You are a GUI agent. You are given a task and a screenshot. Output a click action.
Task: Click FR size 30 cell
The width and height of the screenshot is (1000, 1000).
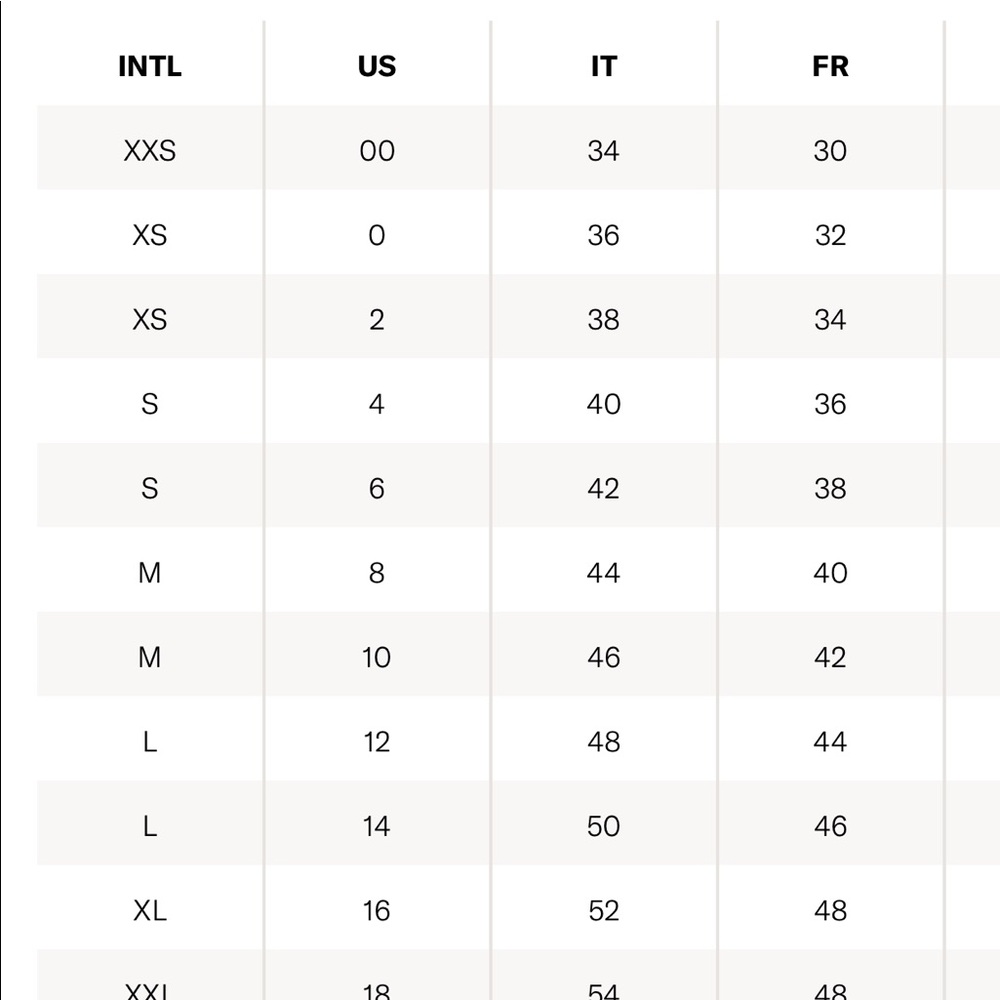[x=830, y=151]
